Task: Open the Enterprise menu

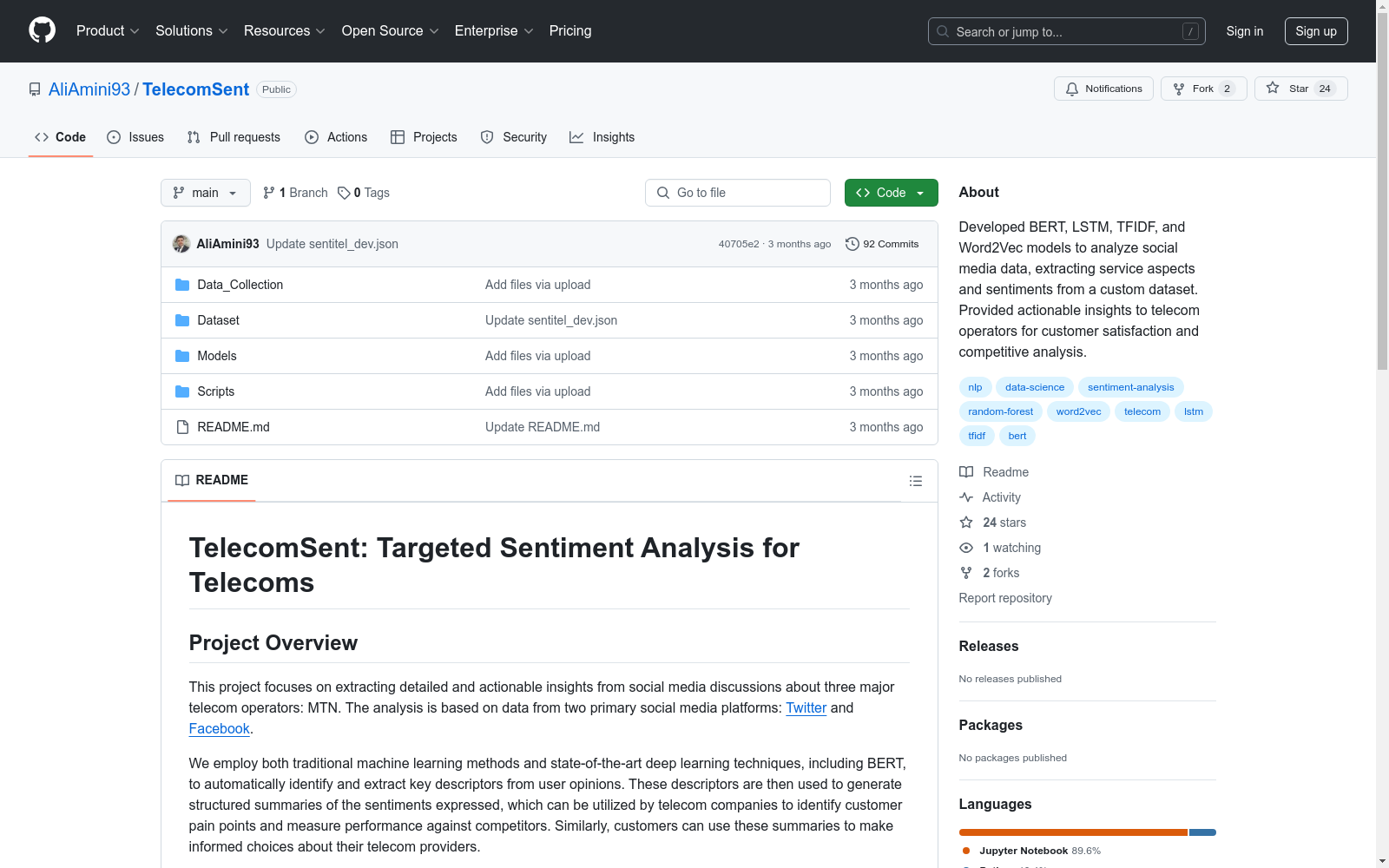Action: coord(494,30)
